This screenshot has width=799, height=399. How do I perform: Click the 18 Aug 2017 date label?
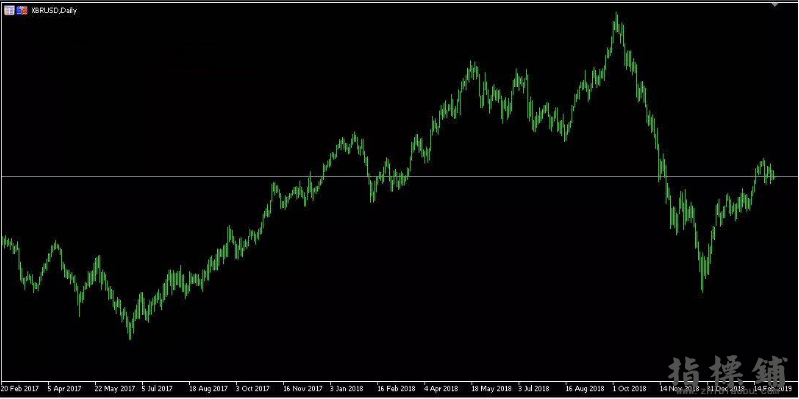[208, 388]
